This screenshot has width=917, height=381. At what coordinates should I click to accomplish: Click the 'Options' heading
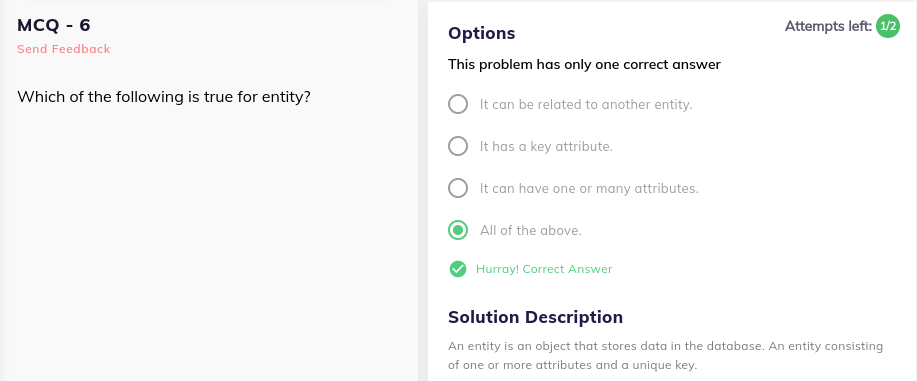tap(481, 33)
